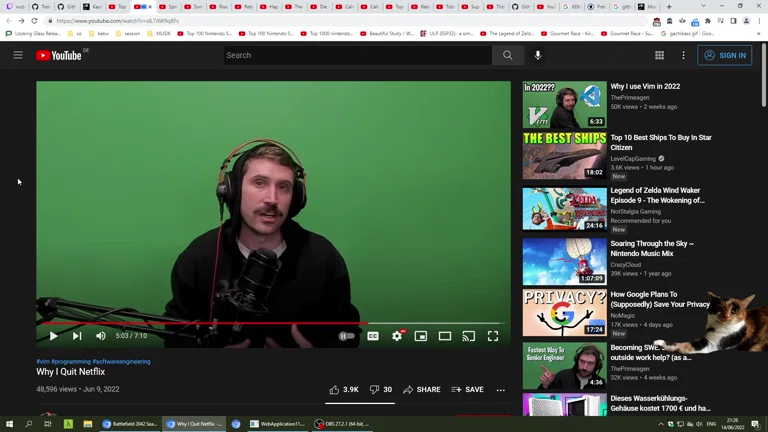This screenshot has width=768, height=432.
Task: Start the miniplayer from player controls
Action: (421, 336)
